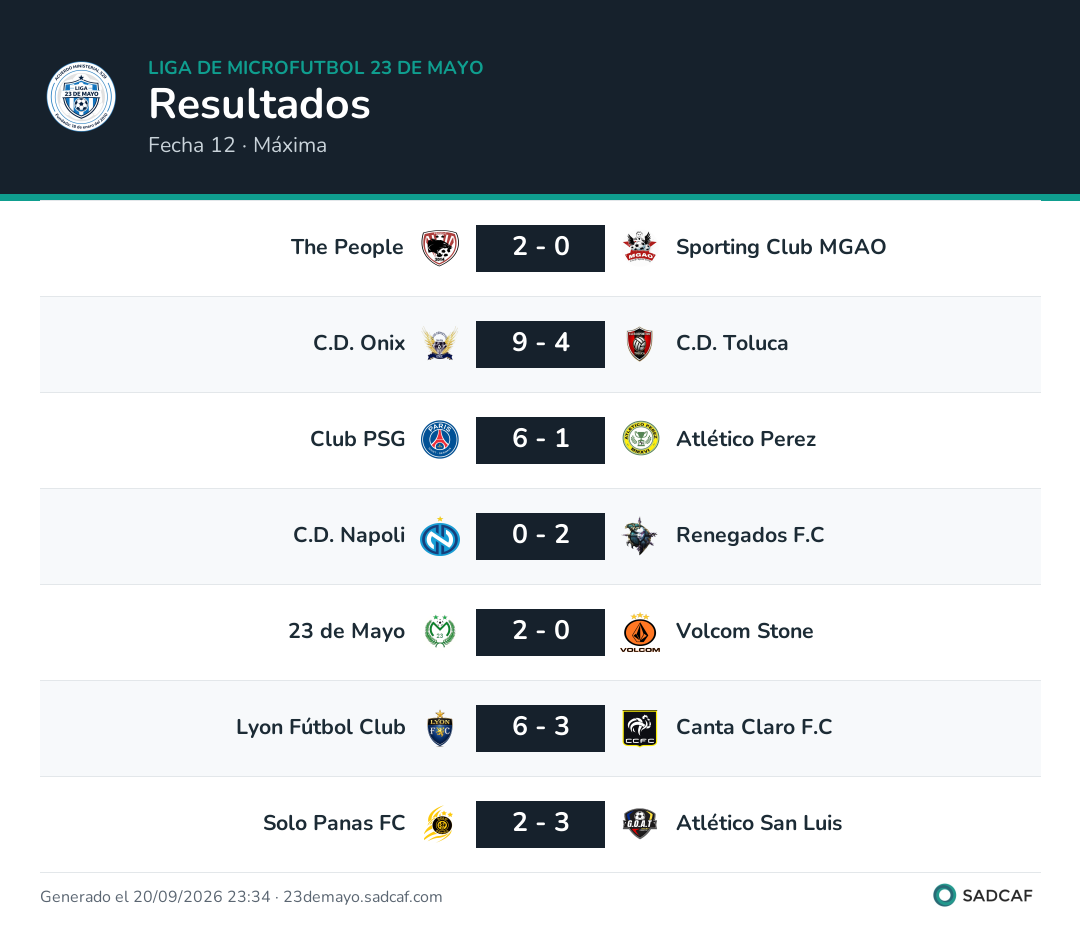Select the 9 - 4 score box

point(540,344)
